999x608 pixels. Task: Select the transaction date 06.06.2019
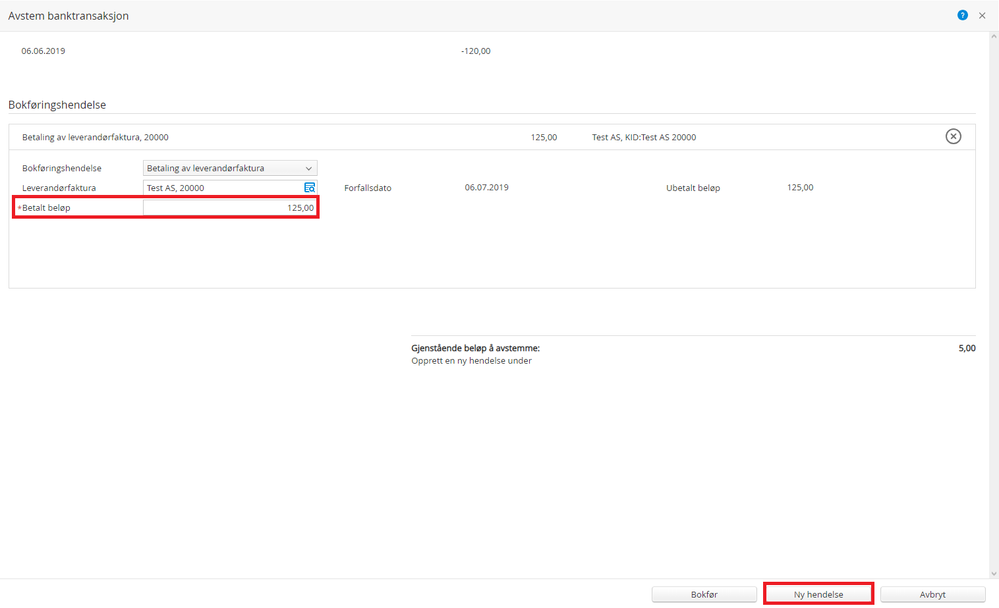point(43,51)
